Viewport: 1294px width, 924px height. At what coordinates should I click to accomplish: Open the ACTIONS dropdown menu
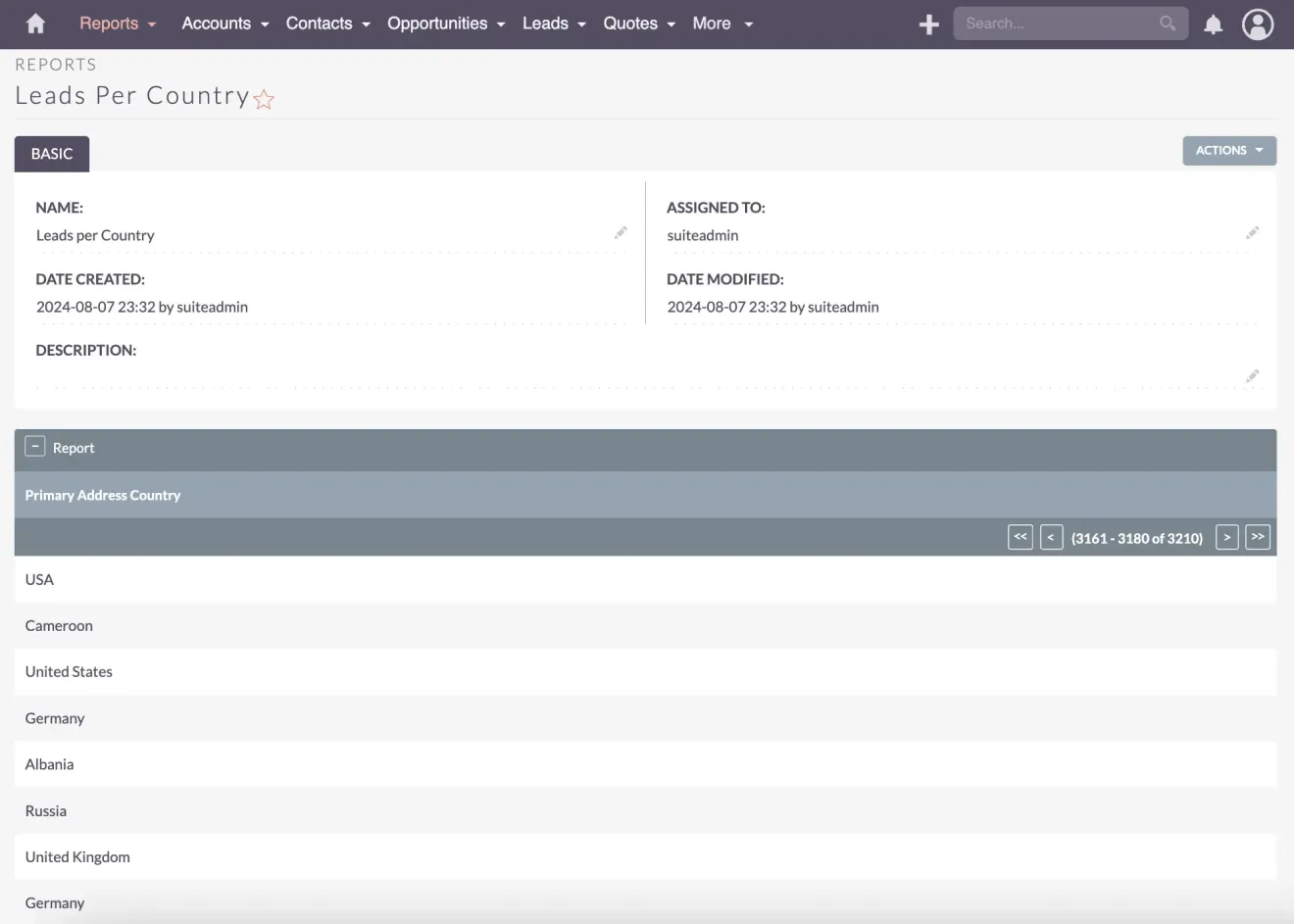pos(1228,150)
